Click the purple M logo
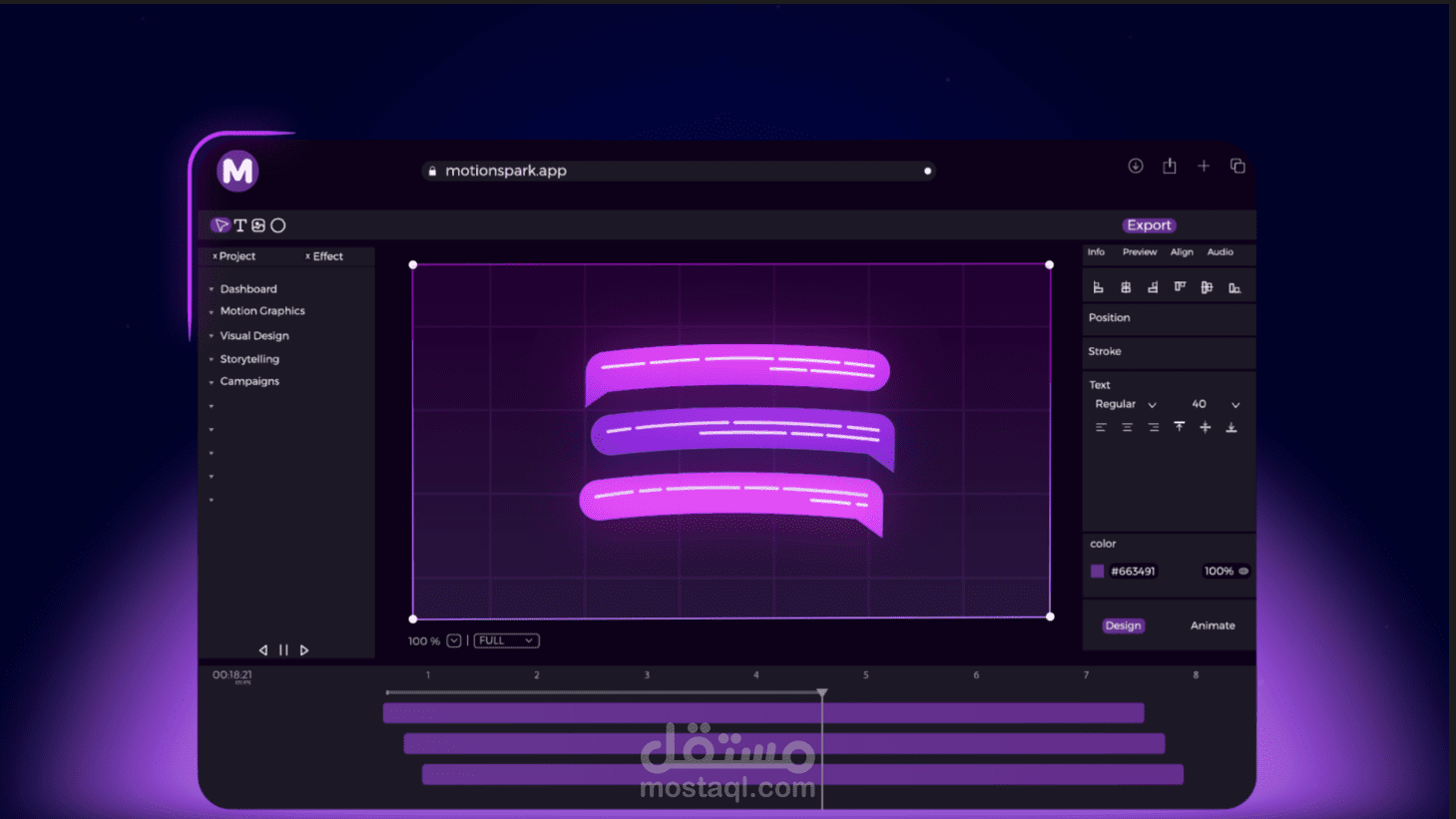This screenshot has width=1456, height=819. click(238, 172)
